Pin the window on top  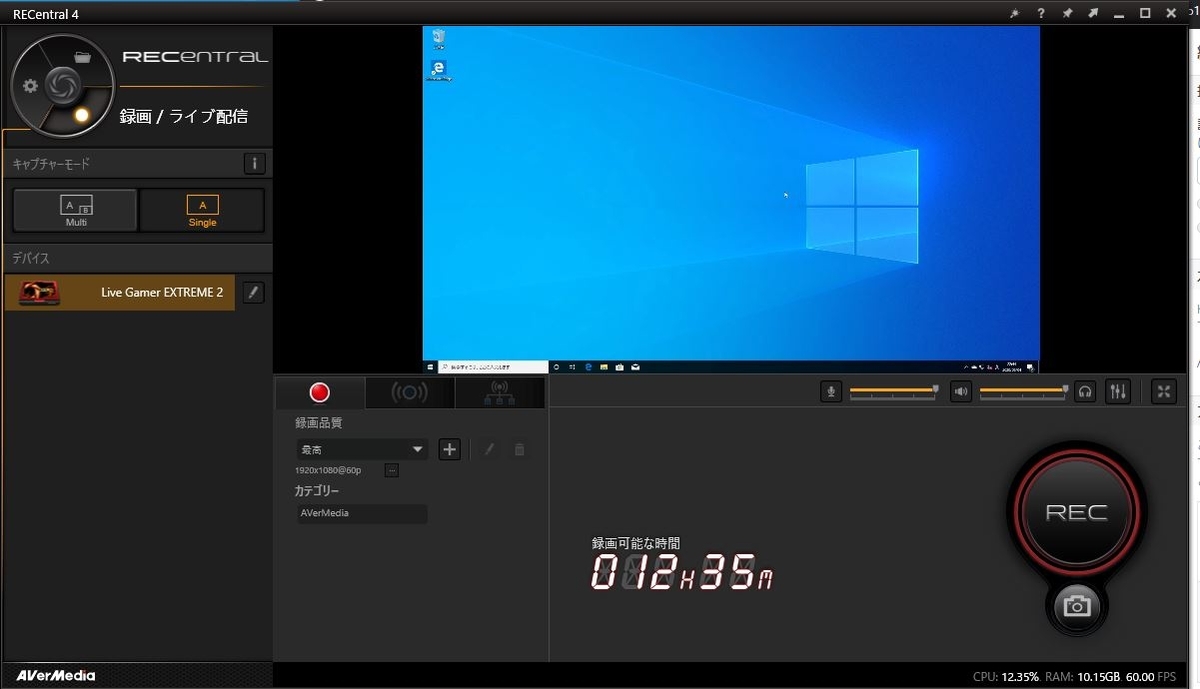[1067, 14]
